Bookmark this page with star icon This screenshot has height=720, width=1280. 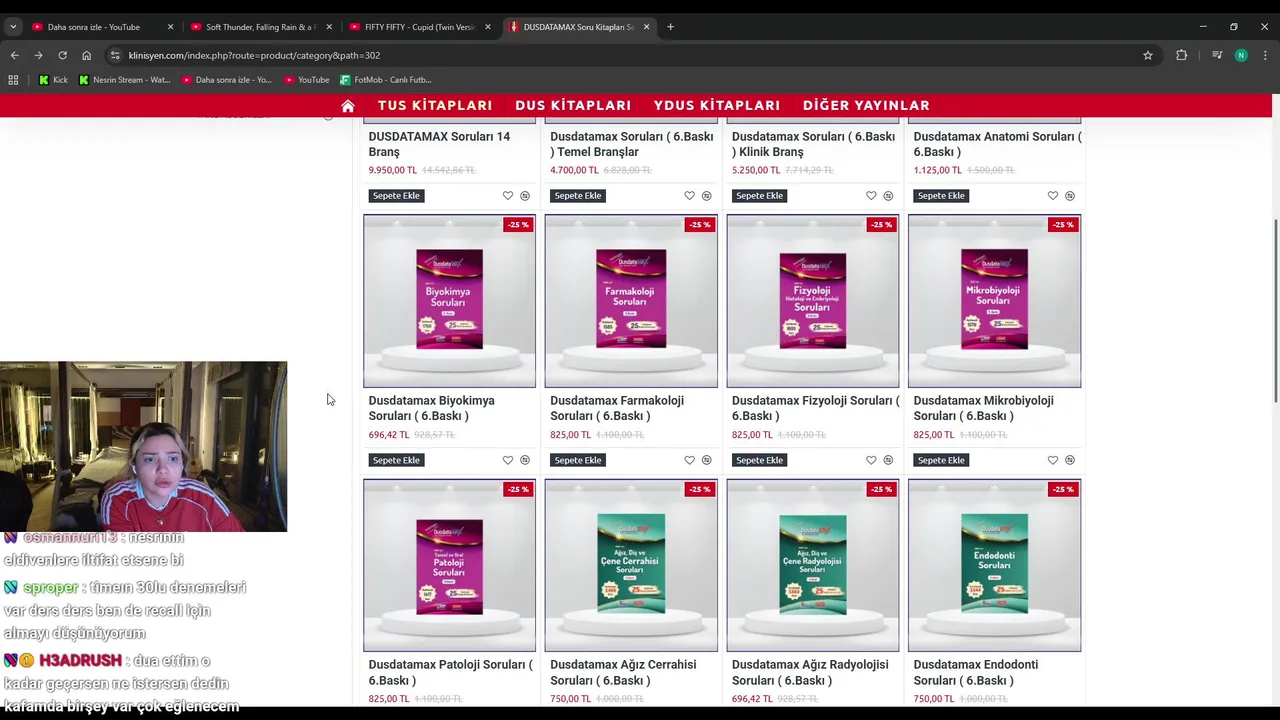click(x=1148, y=55)
